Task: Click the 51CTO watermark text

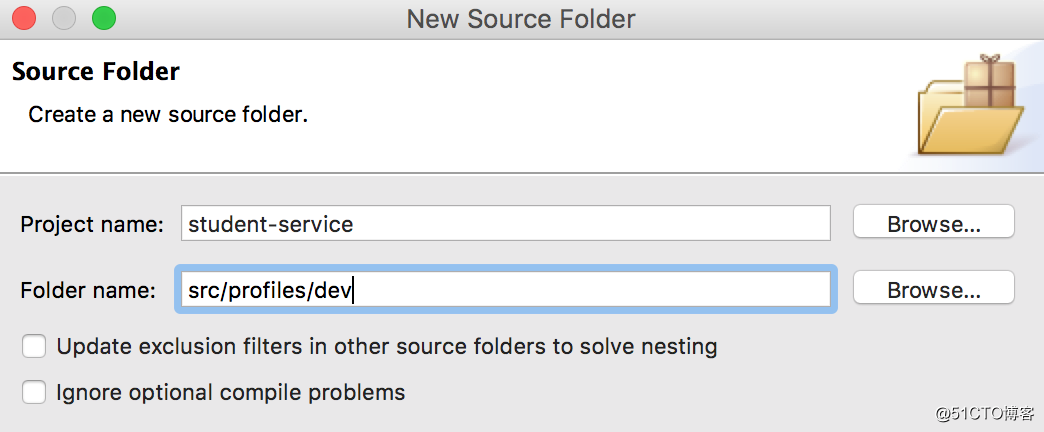Action: (x=985, y=414)
